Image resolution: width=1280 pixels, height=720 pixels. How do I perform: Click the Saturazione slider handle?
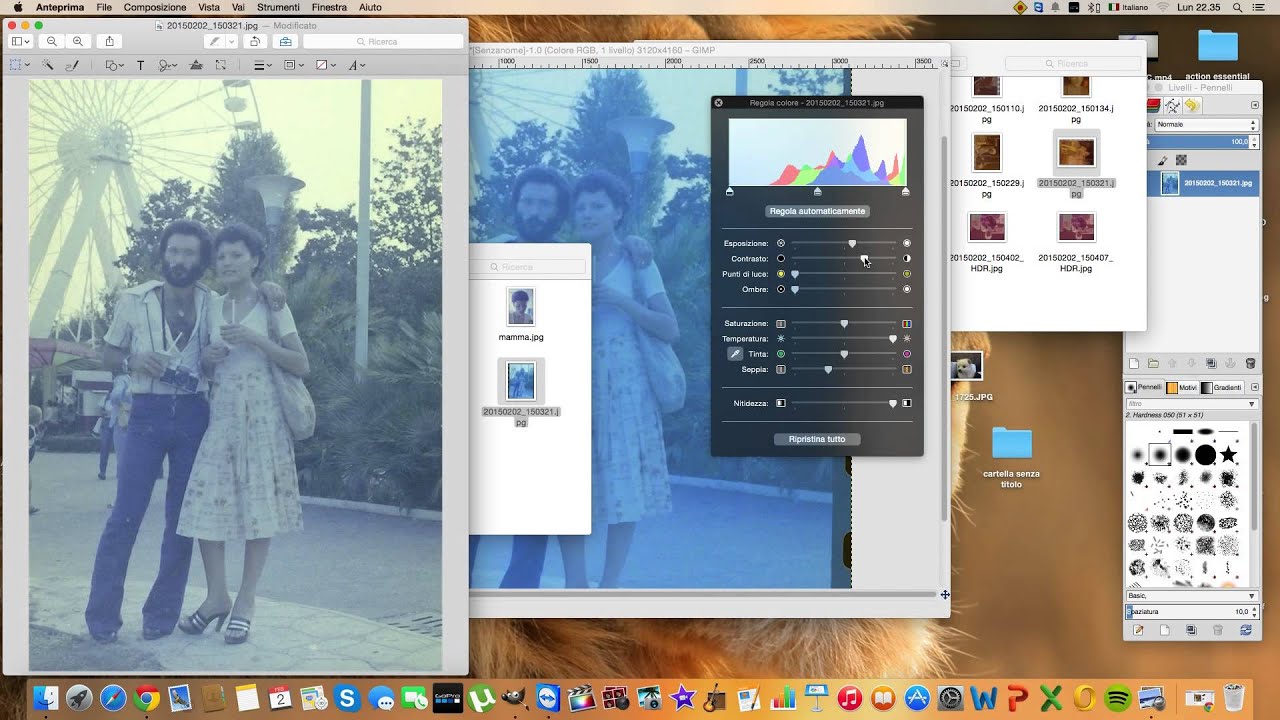point(844,324)
